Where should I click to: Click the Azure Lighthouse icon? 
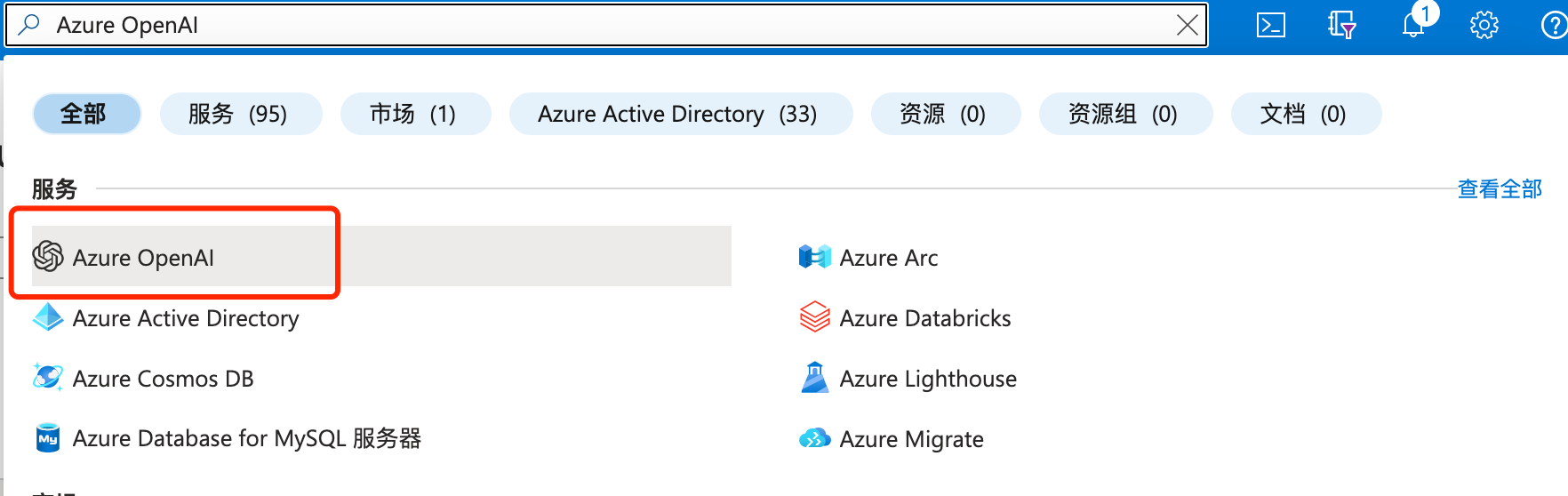(814, 378)
